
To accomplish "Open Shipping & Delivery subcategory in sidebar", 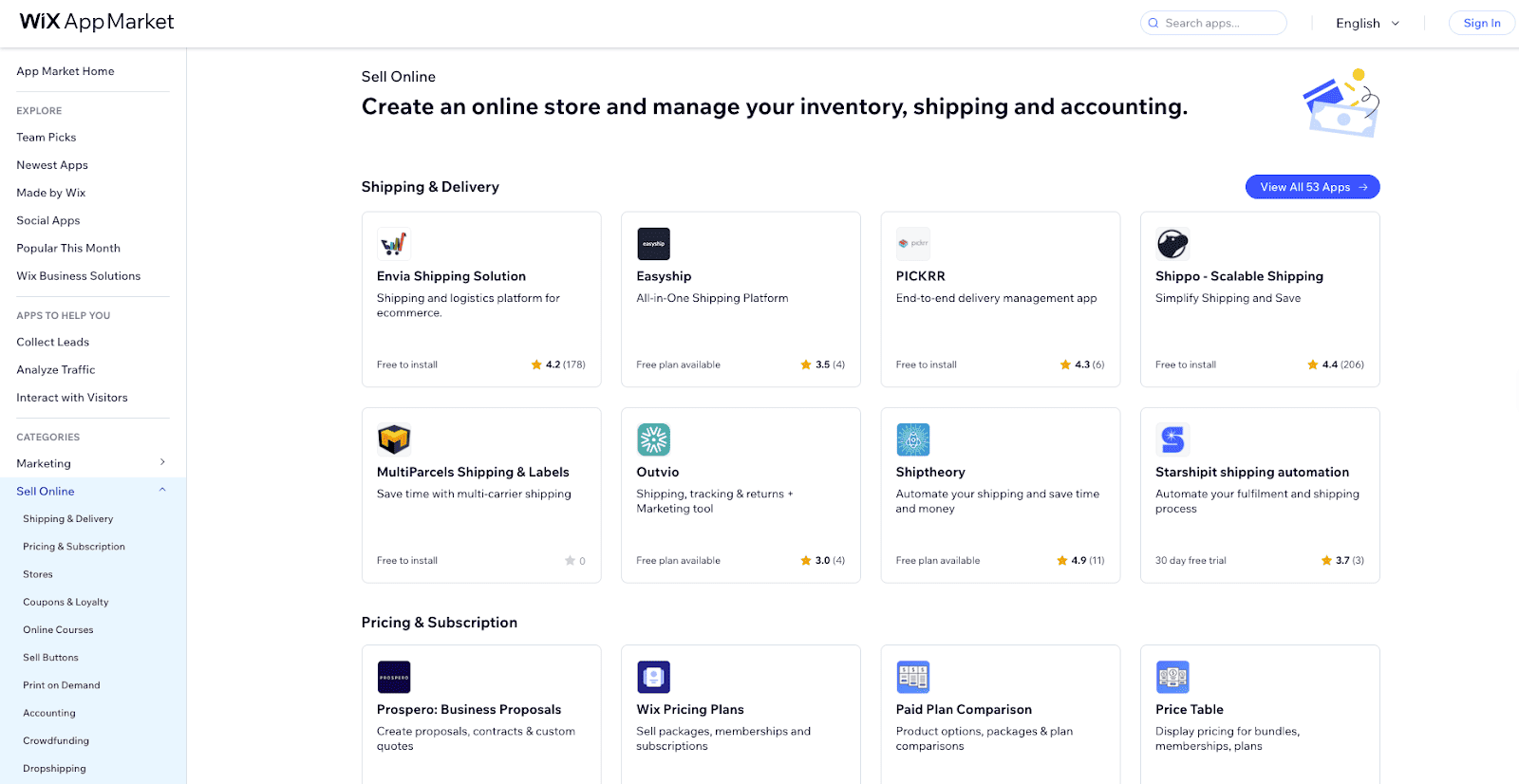I will 68,519.
